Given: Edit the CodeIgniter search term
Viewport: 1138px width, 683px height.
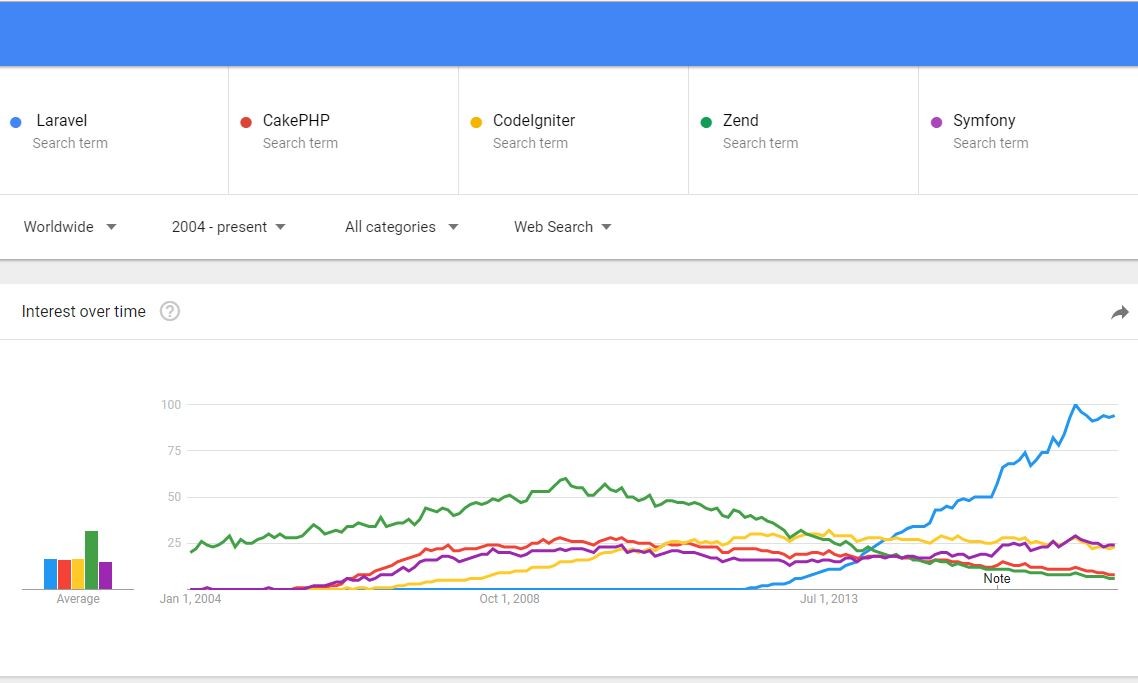Looking at the screenshot, I should pyautogui.click(x=534, y=120).
